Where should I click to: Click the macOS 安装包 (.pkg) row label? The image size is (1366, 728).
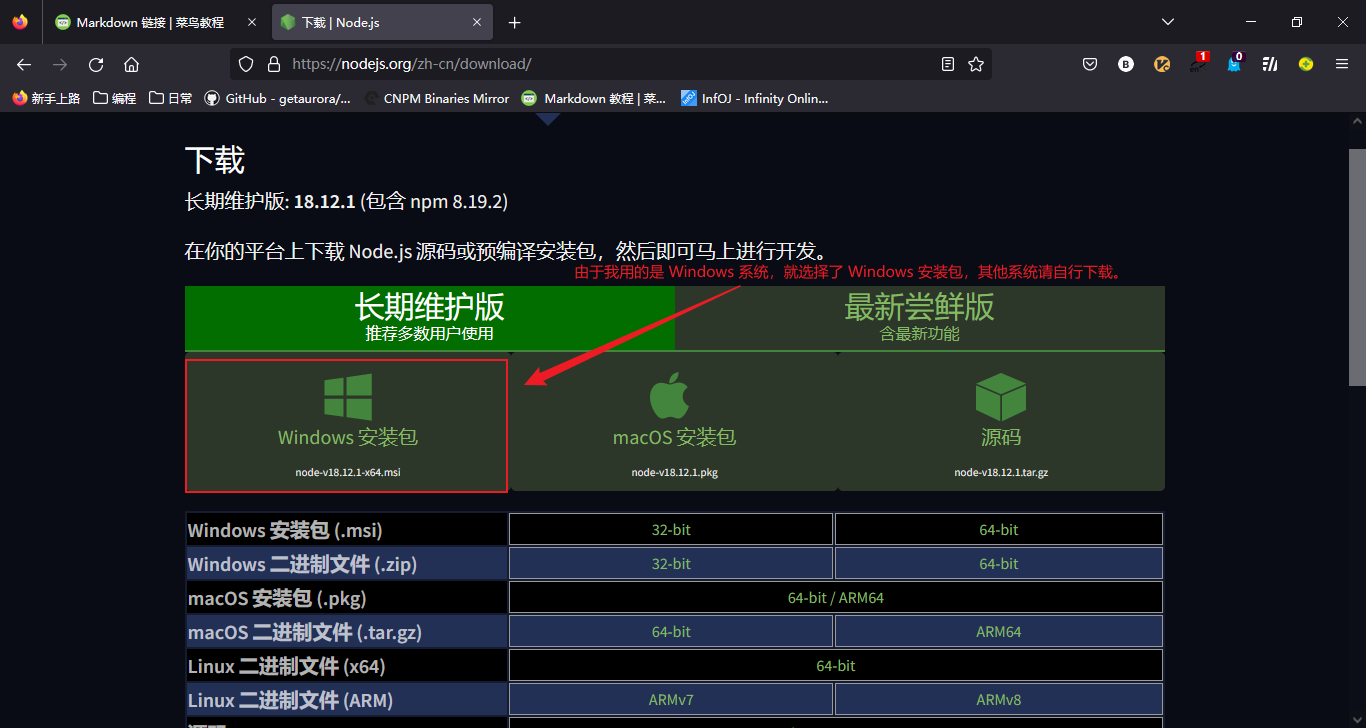(x=277, y=598)
